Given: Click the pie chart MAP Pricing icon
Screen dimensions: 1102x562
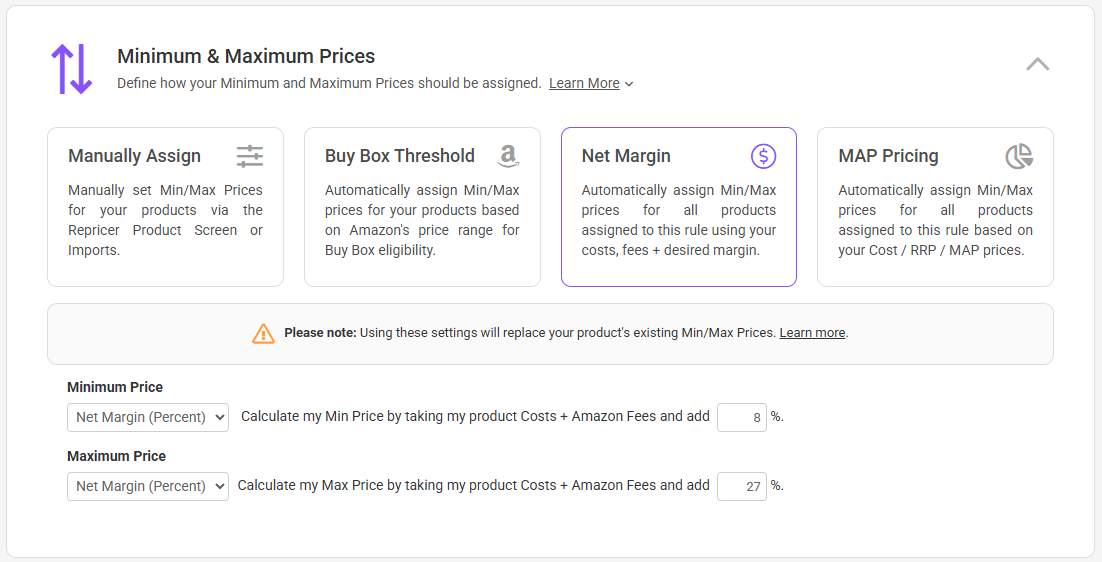Looking at the screenshot, I should (1019, 156).
